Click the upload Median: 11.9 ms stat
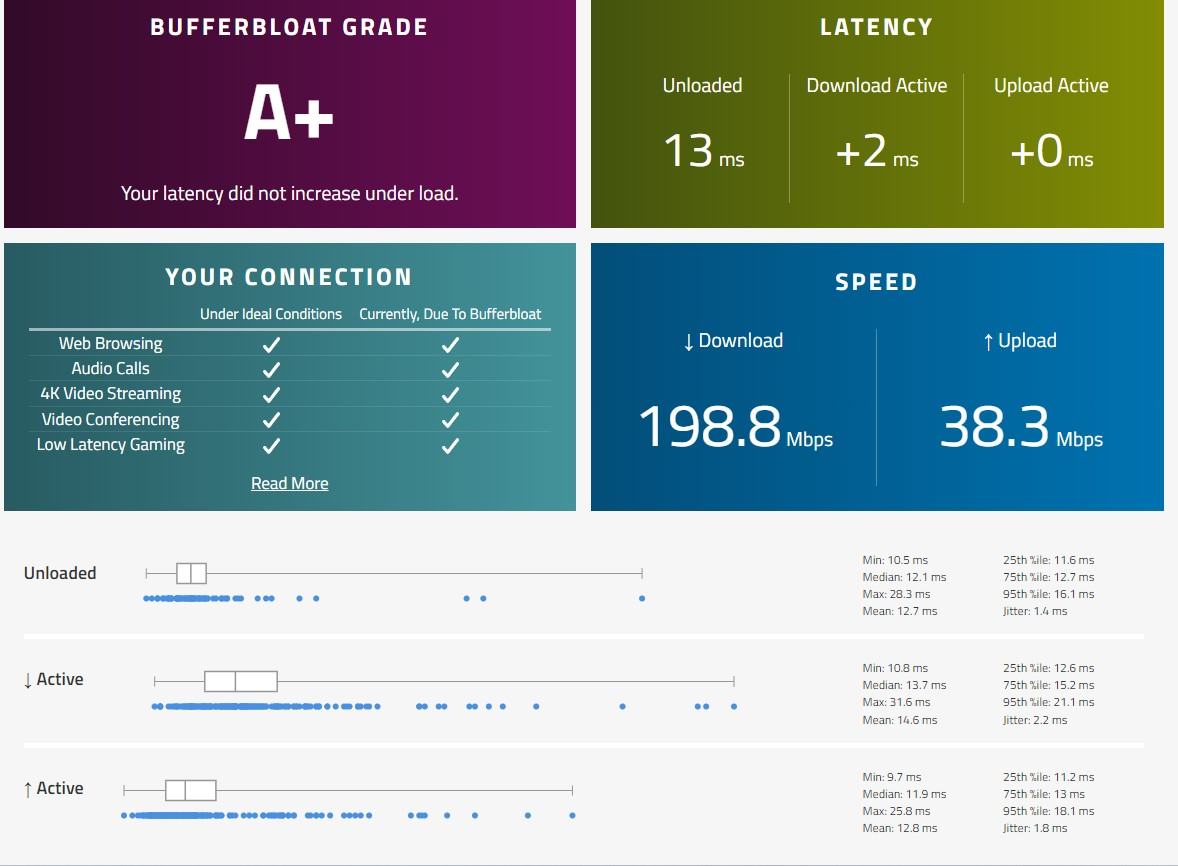This screenshot has width=1178, height=866. click(x=905, y=794)
